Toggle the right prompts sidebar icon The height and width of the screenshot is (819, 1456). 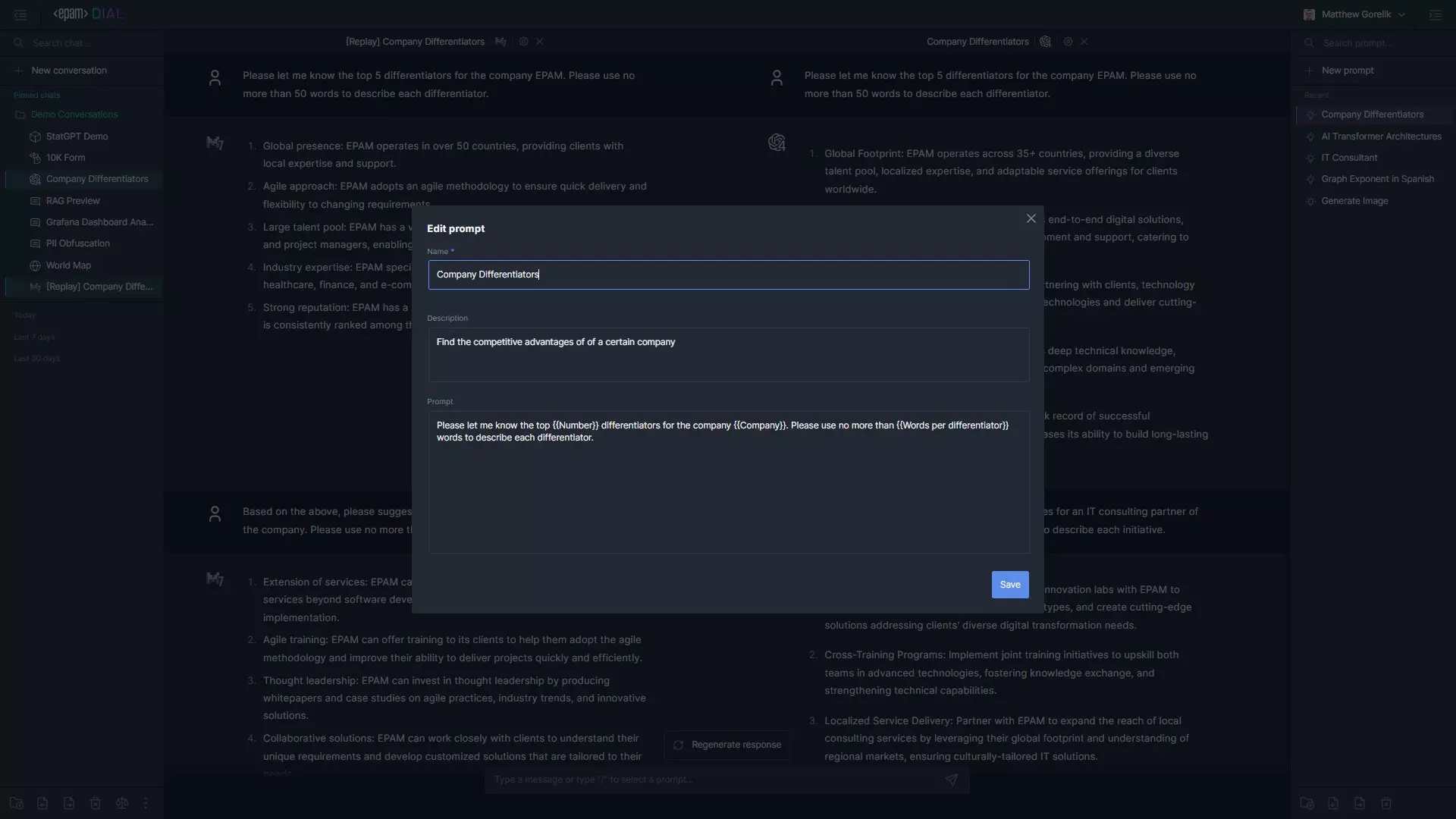1435,14
